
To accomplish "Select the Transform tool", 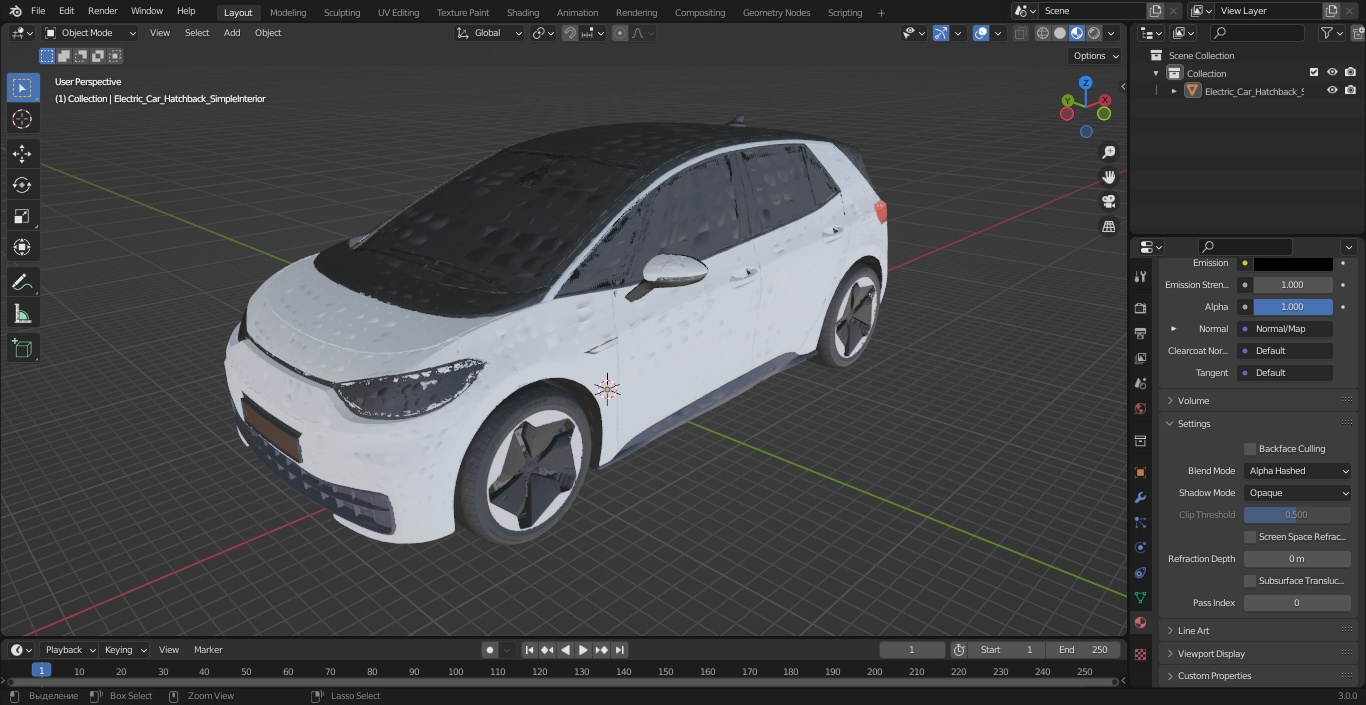I will point(22,247).
